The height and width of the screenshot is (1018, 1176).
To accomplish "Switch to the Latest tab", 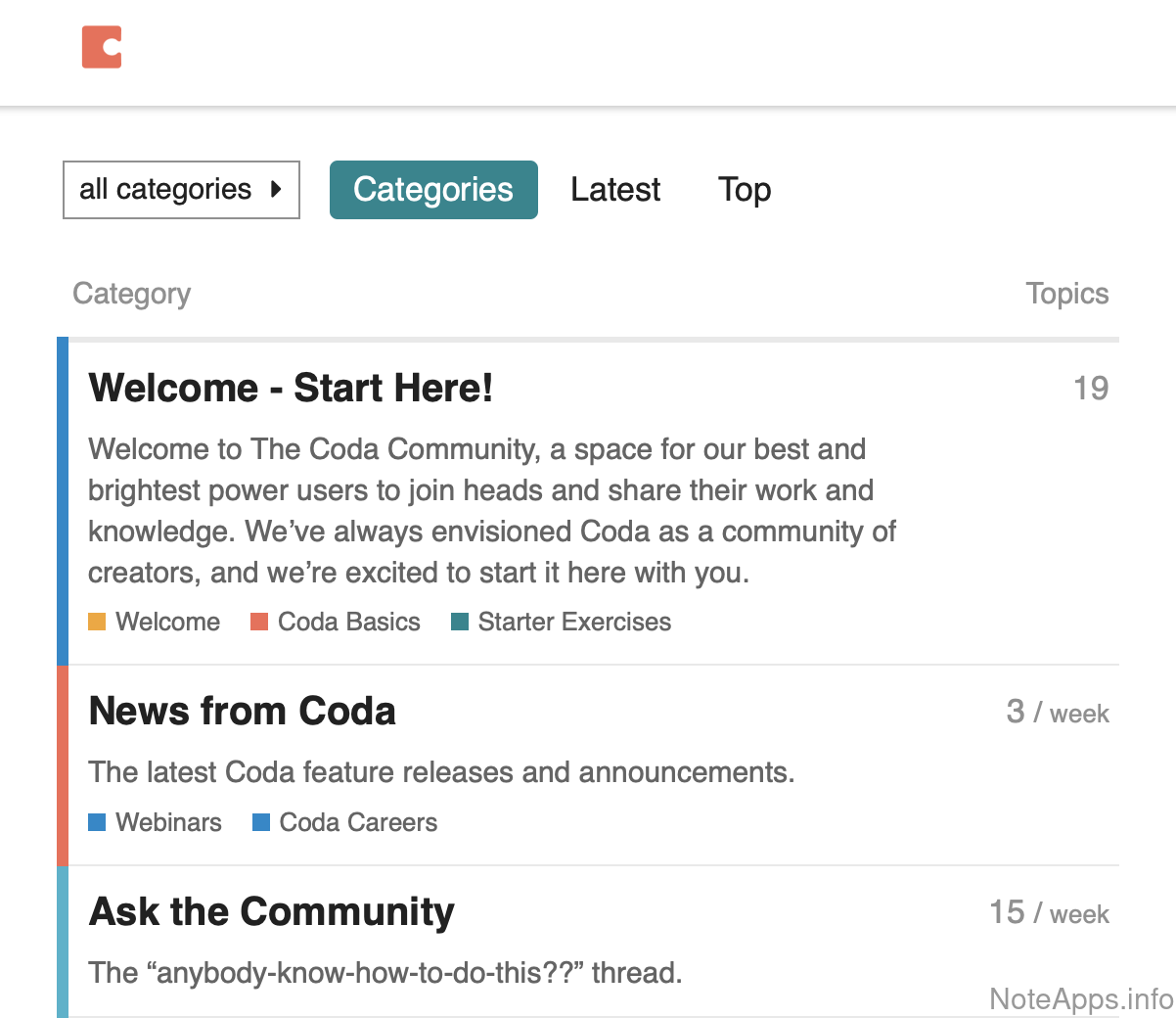I will (615, 190).
